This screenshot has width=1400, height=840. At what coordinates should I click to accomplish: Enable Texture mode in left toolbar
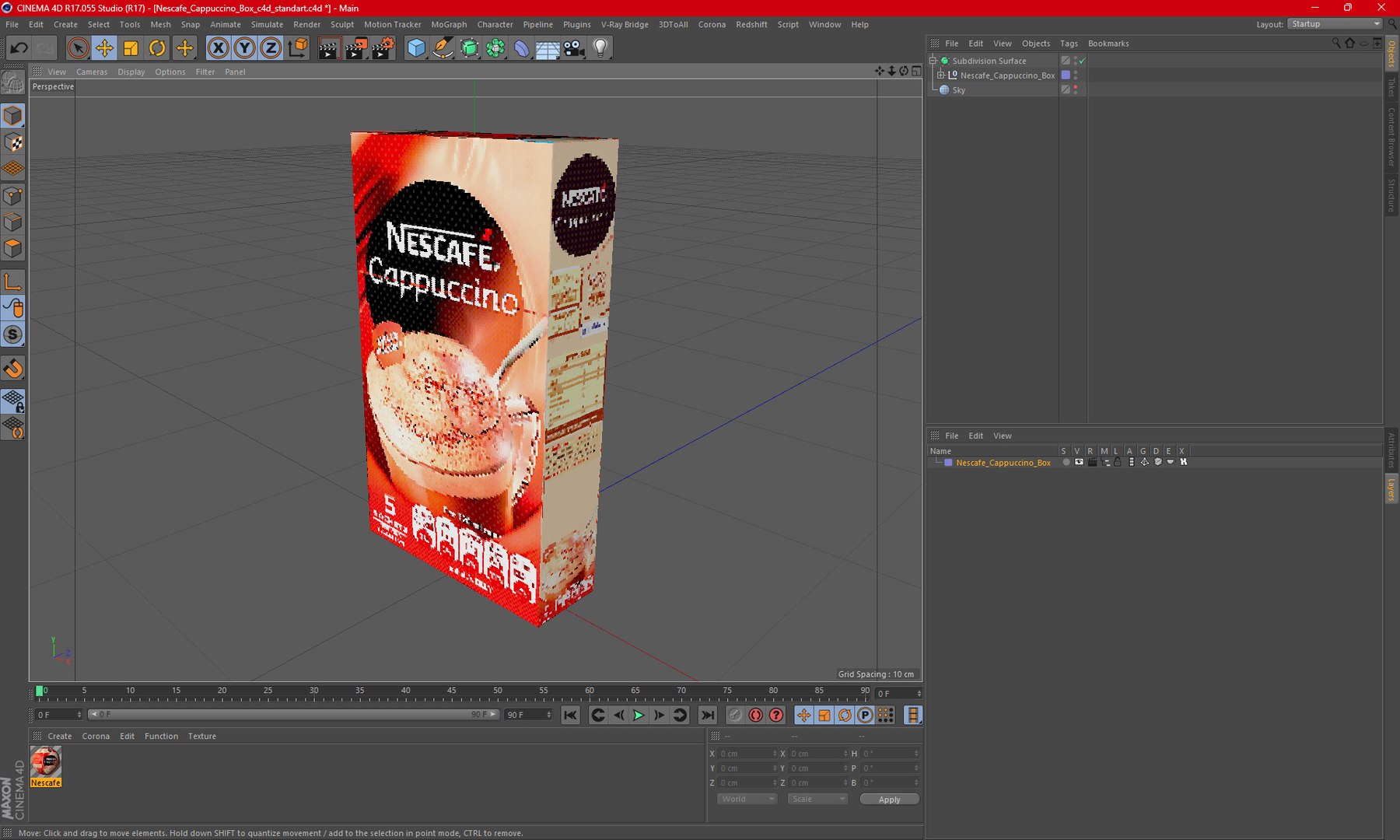[x=13, y=142]
